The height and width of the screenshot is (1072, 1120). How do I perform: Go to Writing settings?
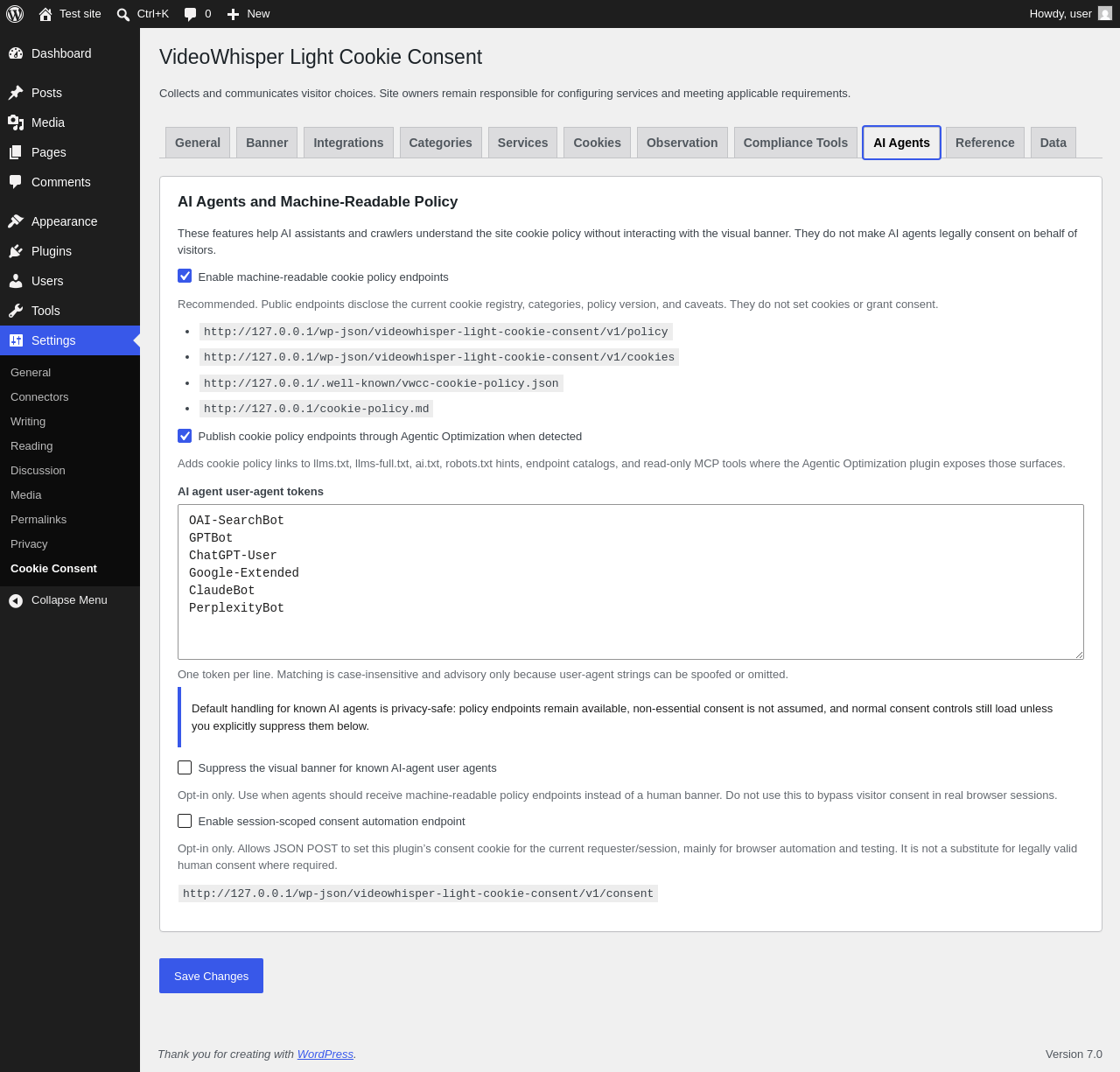[28, 422]
